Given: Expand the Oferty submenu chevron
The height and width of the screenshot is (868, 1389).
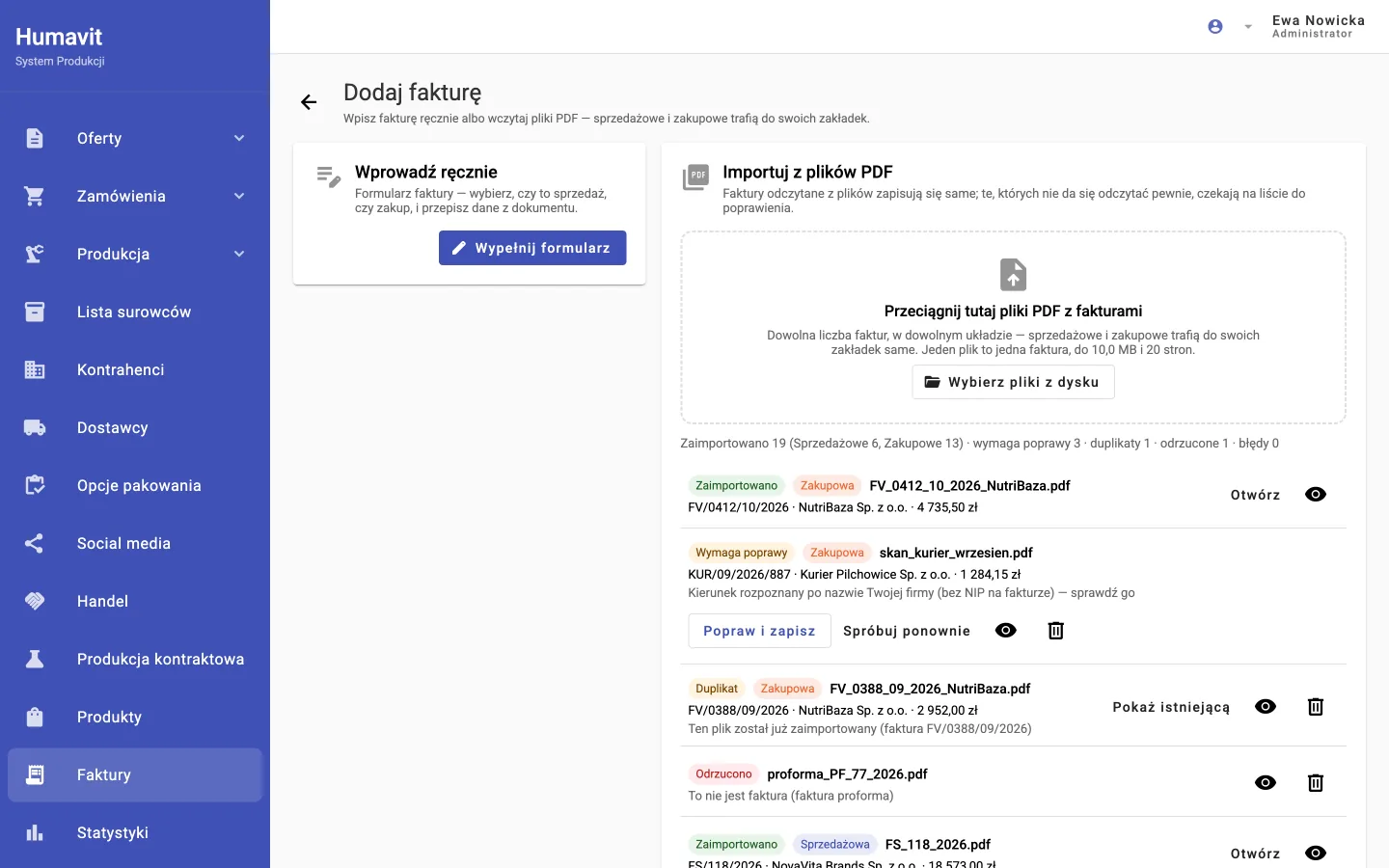Looking at the screenshot, I should (239, 138).
